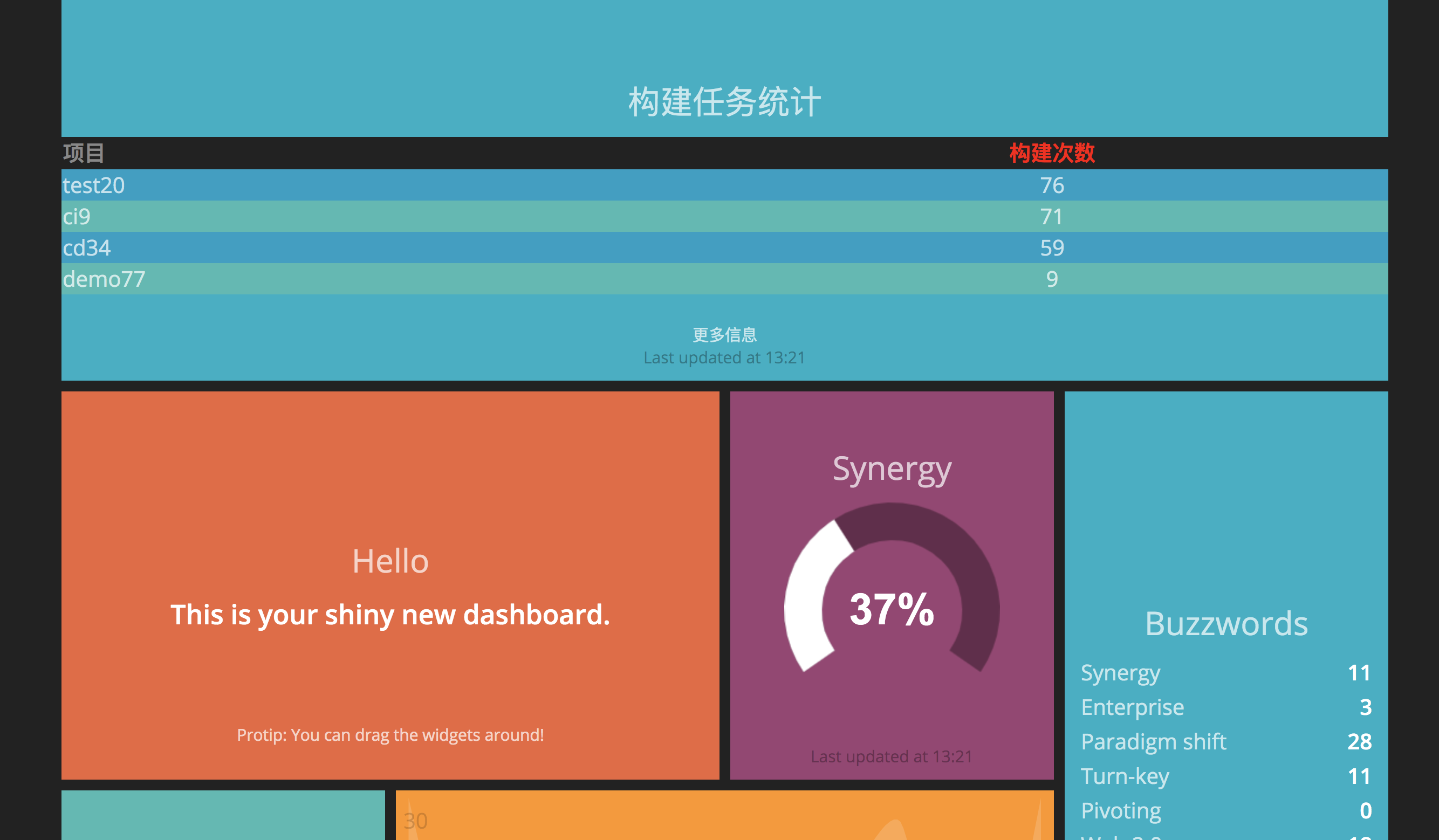The width and height of the screenshot is (1439, 840).
Task: Click the 构建任务统计 dashboard header
Action: [724, 100]
